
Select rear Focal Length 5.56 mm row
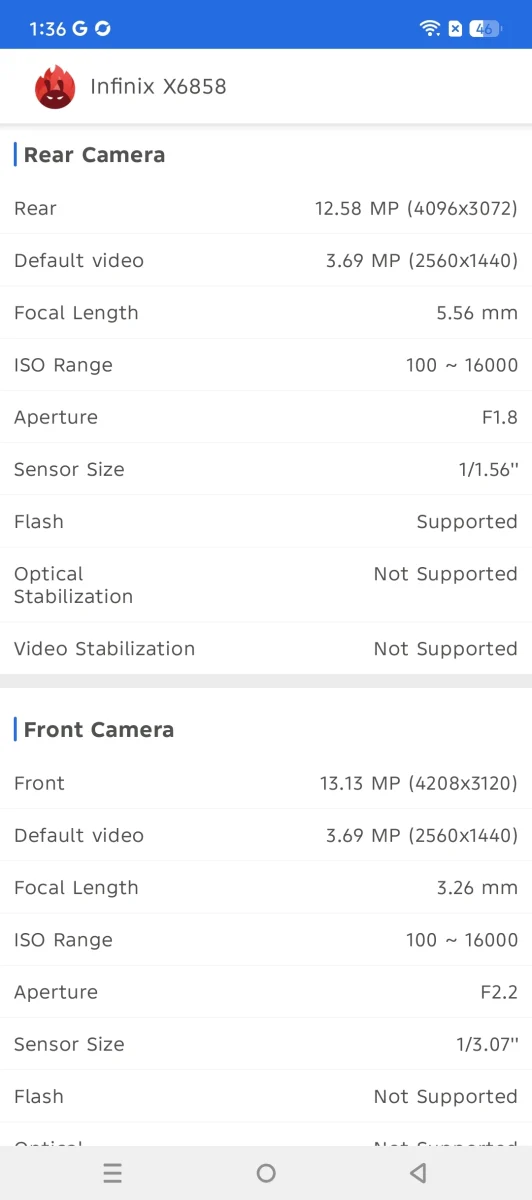click(266, 313)
